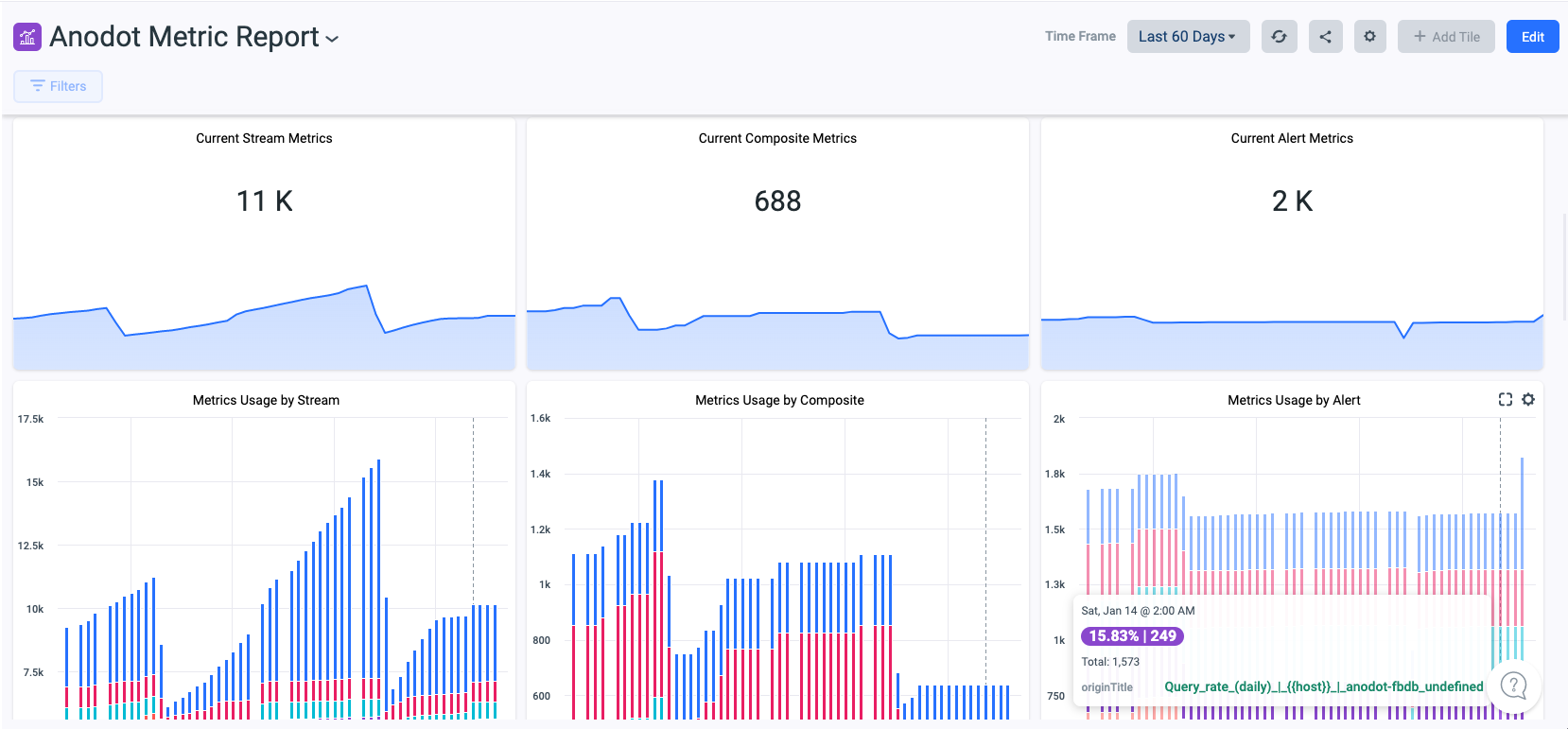Image resolution: width=1568 pixels, height=729 pixels.
Task: Expand the Metrics Usage by Alert tile fullscreen
Action: tap(1506, 400)
